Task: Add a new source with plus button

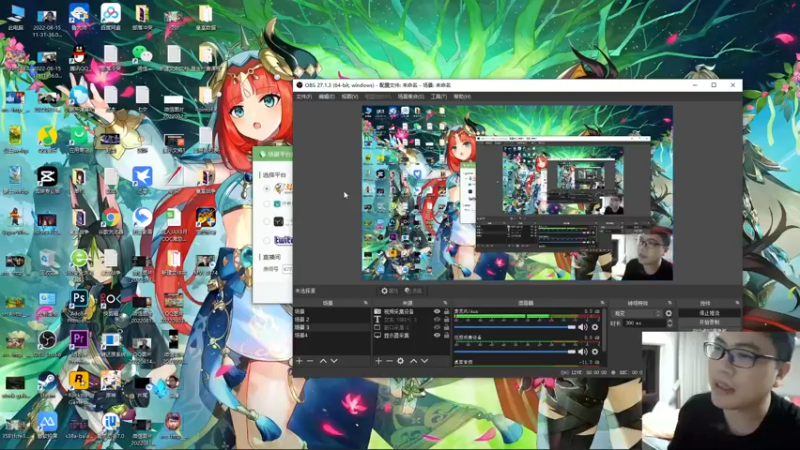Action: click(x=378, y=361)
